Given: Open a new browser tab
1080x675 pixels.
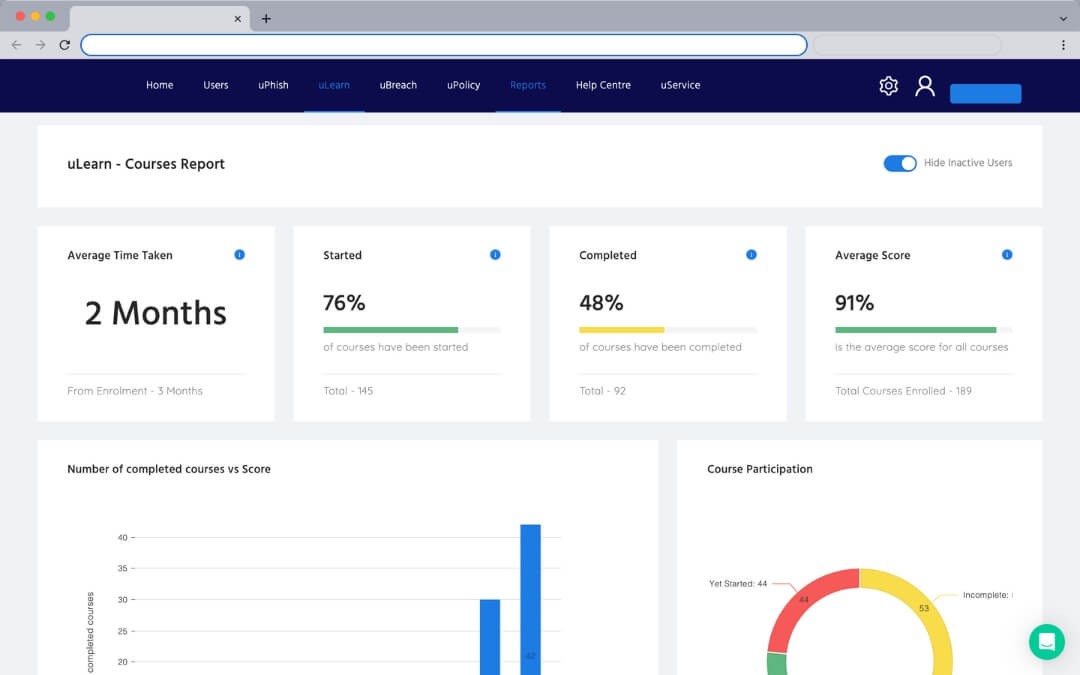Looking at the screenshot, I should point(266,18).
